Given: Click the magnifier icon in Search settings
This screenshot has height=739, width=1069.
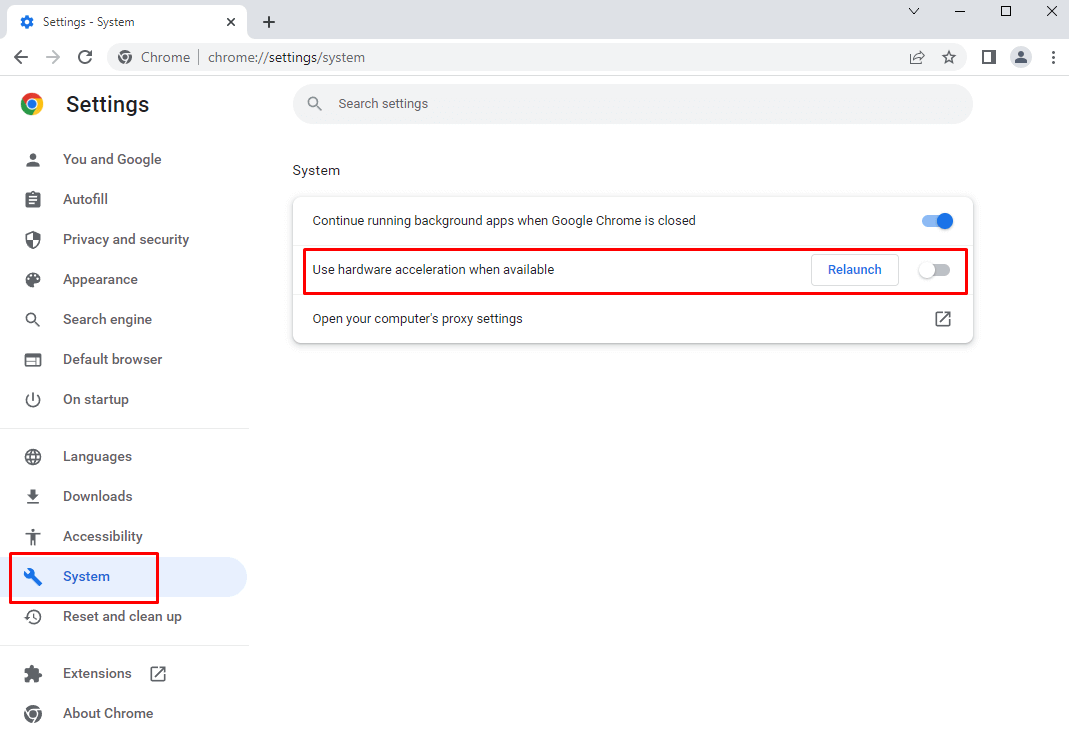Looking at the screenshot, I should pos(315,104).
